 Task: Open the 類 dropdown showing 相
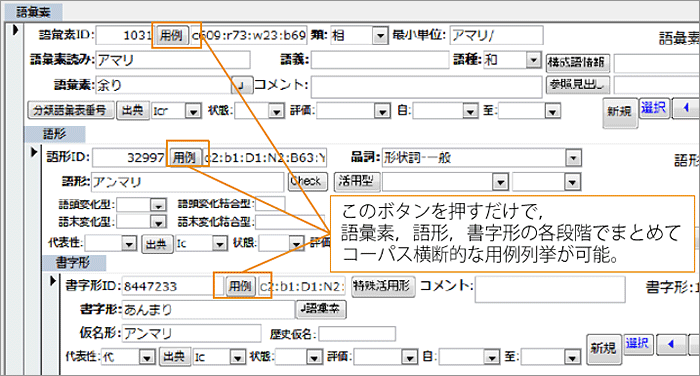pyautogui.click(x=380, y=35)
